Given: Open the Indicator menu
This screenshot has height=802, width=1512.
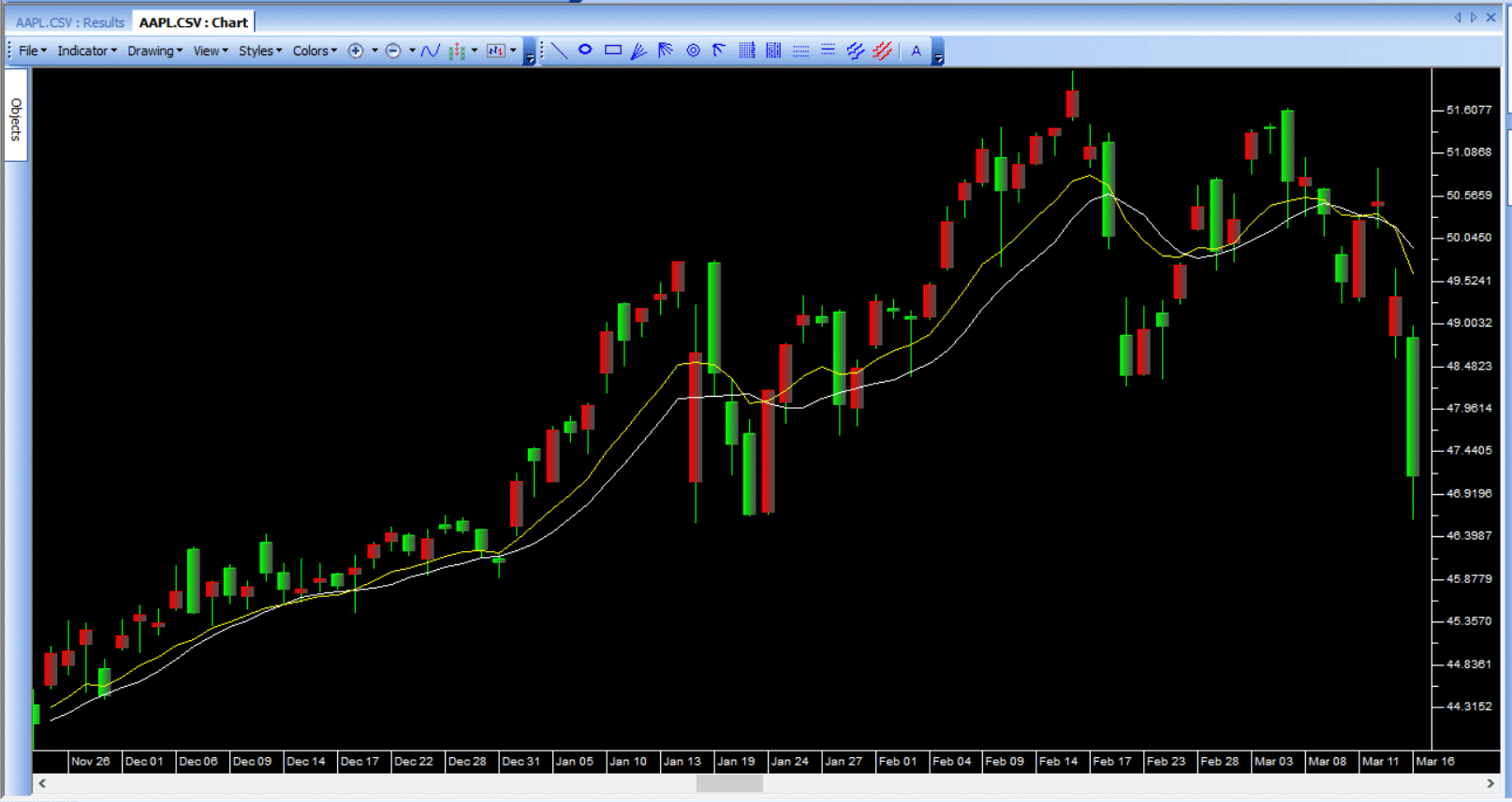Looking at the screenshot, I should click(x=87, y=51).
